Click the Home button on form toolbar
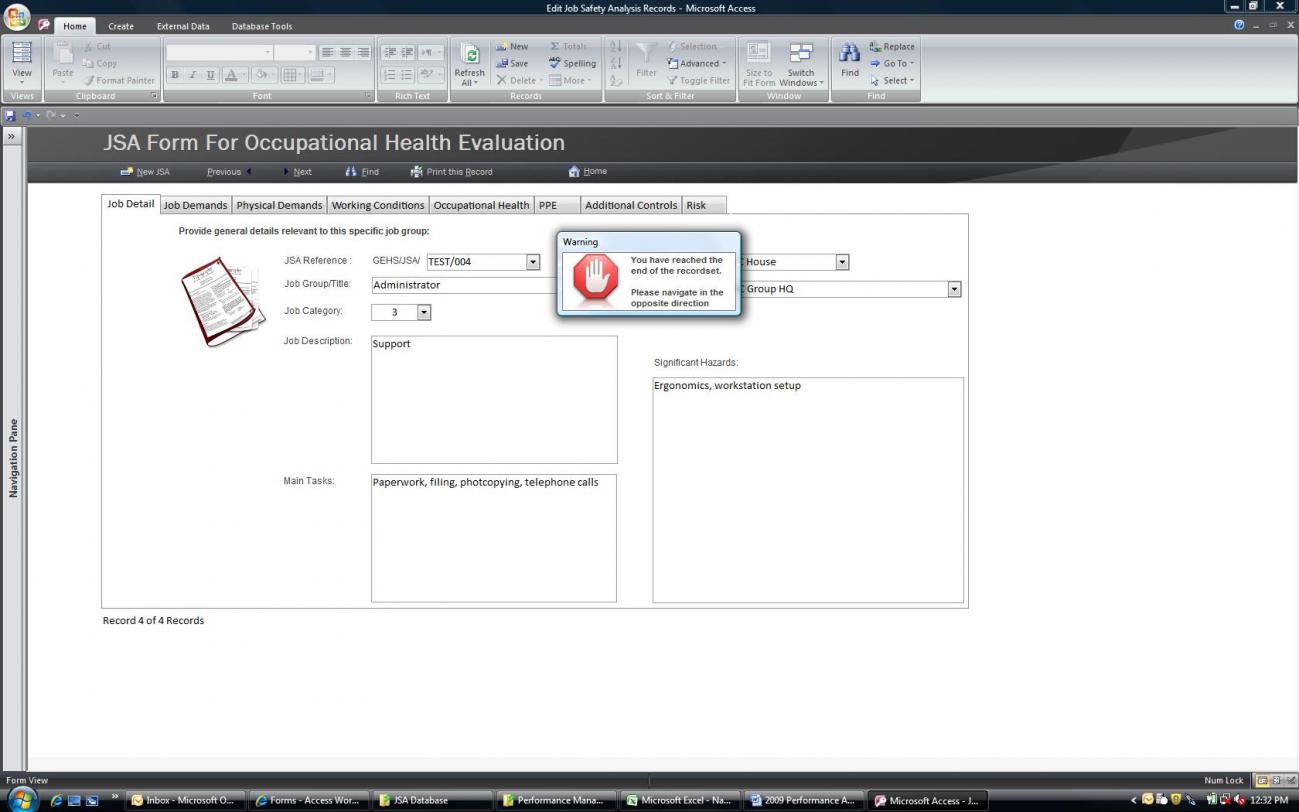This screenshot has width=1299, height=812. tap(588, 172)
